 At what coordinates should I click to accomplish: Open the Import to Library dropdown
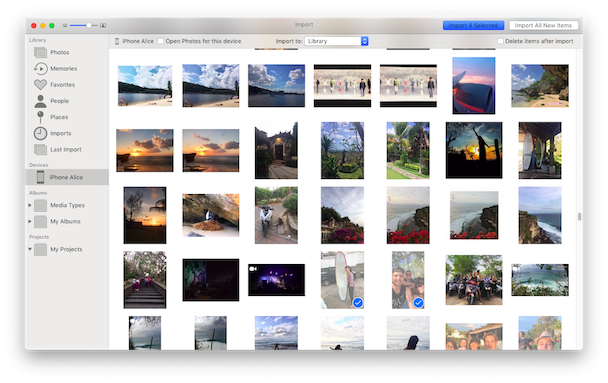click(x=336, y=41)
